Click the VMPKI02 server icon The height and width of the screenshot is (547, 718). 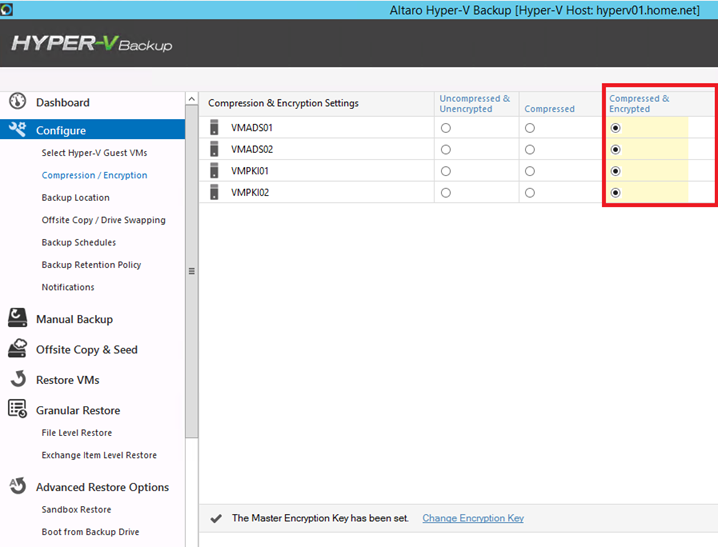(214, 192)
